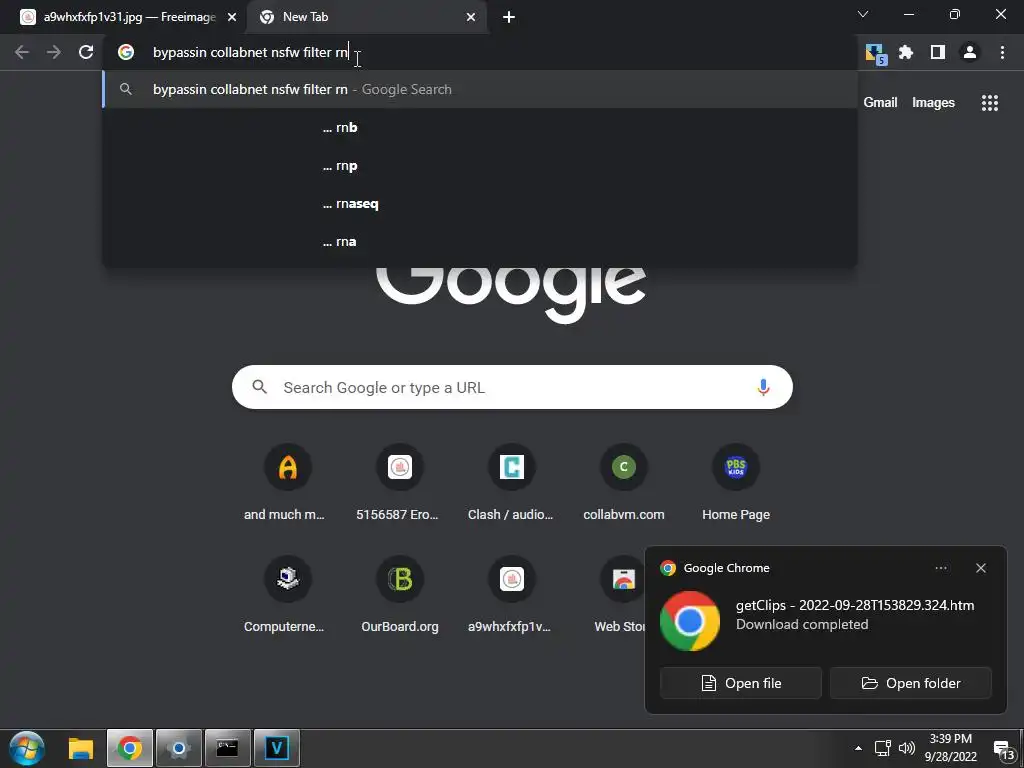Viewport: 1024px width, 768px height.
Task: Click the Chrome taskbar icon
Action: point(130,748)
